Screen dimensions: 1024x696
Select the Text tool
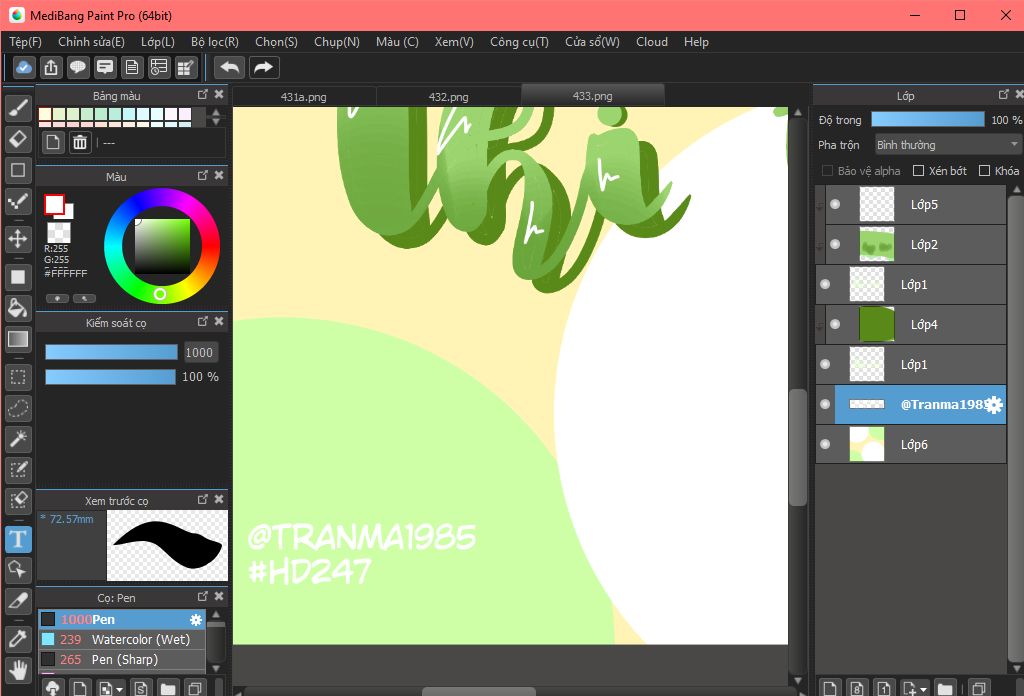click(x=18, y=539)
